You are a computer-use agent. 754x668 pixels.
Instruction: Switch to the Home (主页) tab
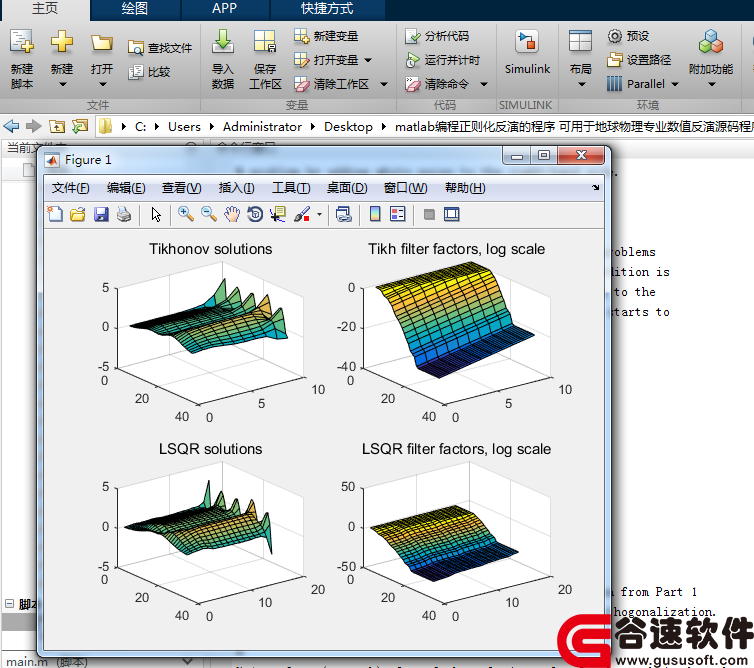click(x=45, y=9)
